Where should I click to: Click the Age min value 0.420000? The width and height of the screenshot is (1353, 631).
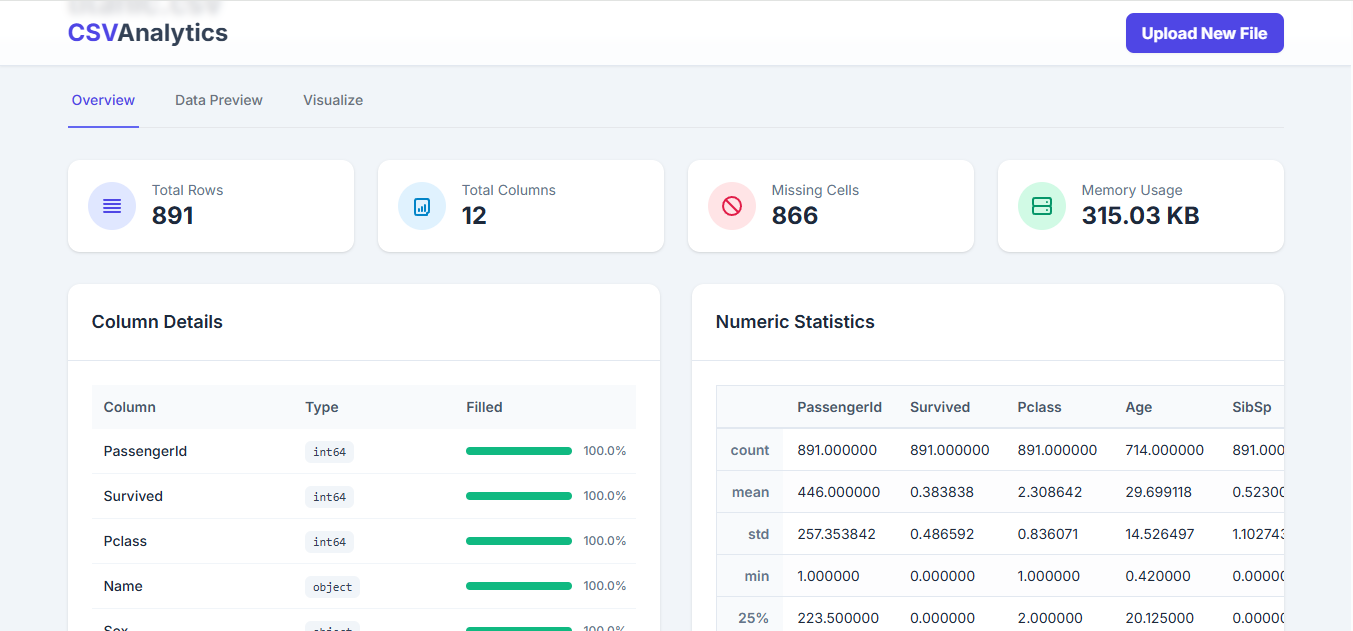point(1158,576)
